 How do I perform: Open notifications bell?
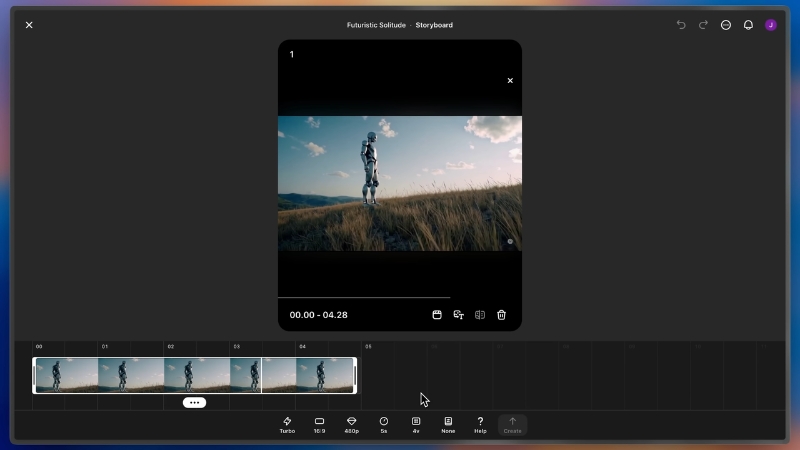[748, 25]
